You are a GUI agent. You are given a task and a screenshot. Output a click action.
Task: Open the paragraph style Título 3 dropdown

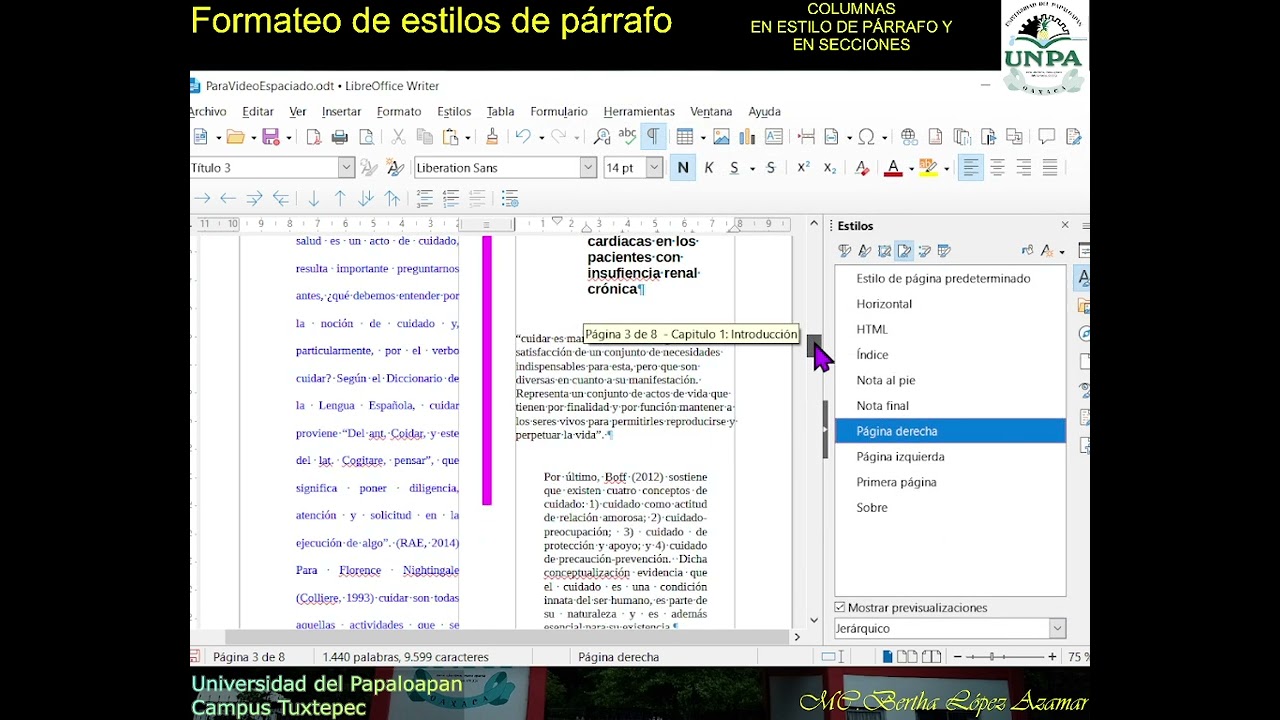click(346, 168)
